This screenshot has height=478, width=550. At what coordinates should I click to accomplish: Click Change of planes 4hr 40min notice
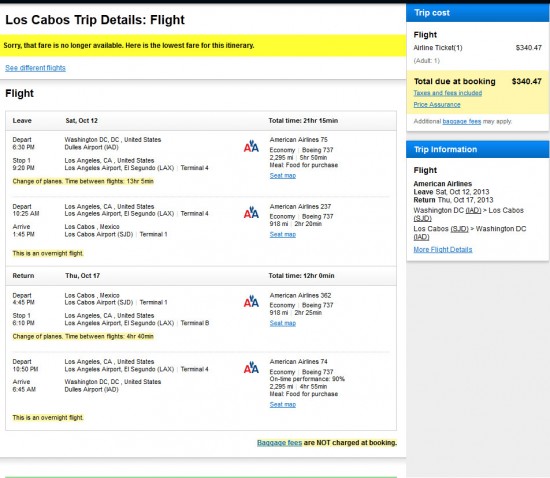pos(83,336)
